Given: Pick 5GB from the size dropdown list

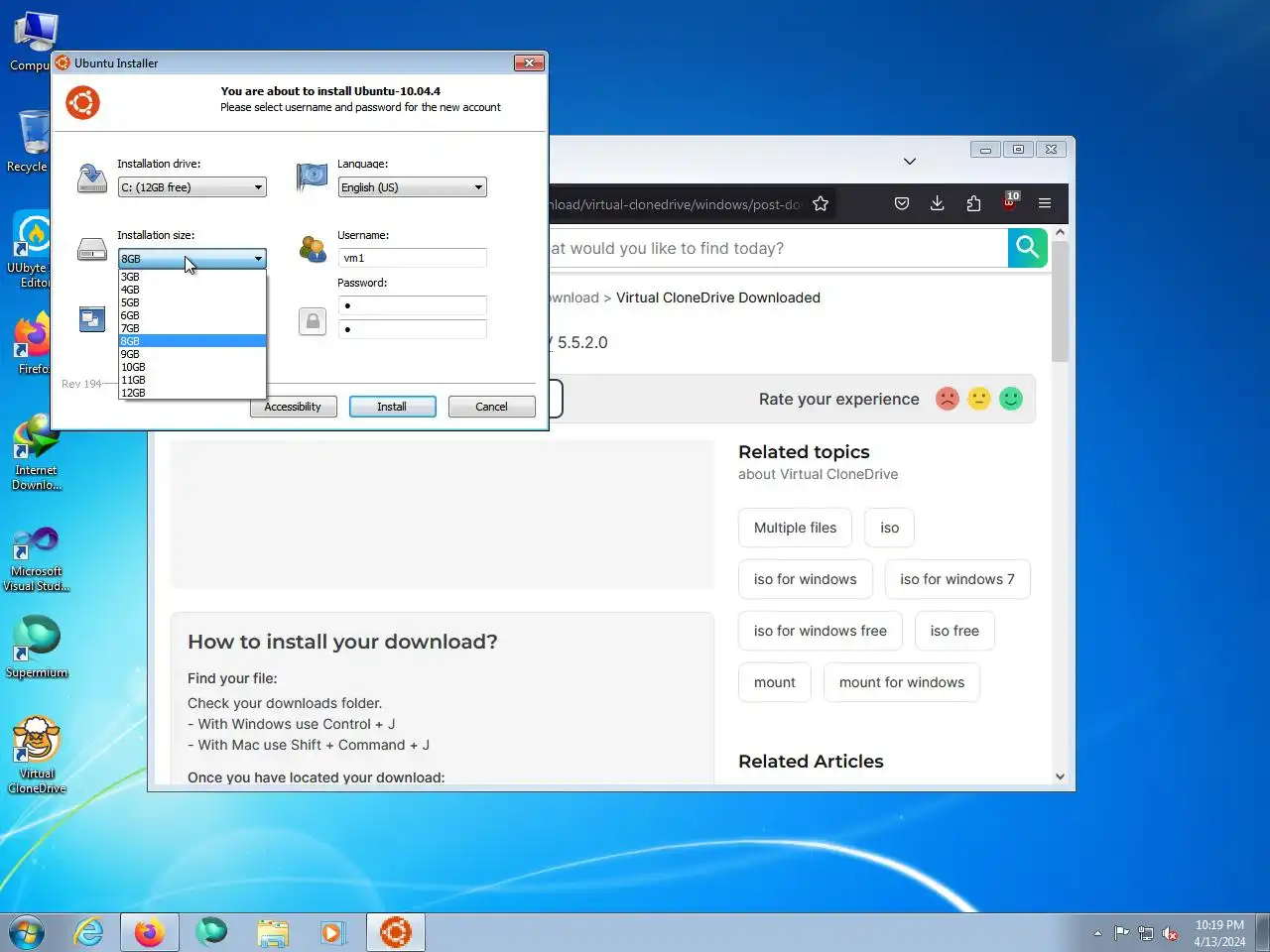Looking at the screenshot, I should click(192, 302).
